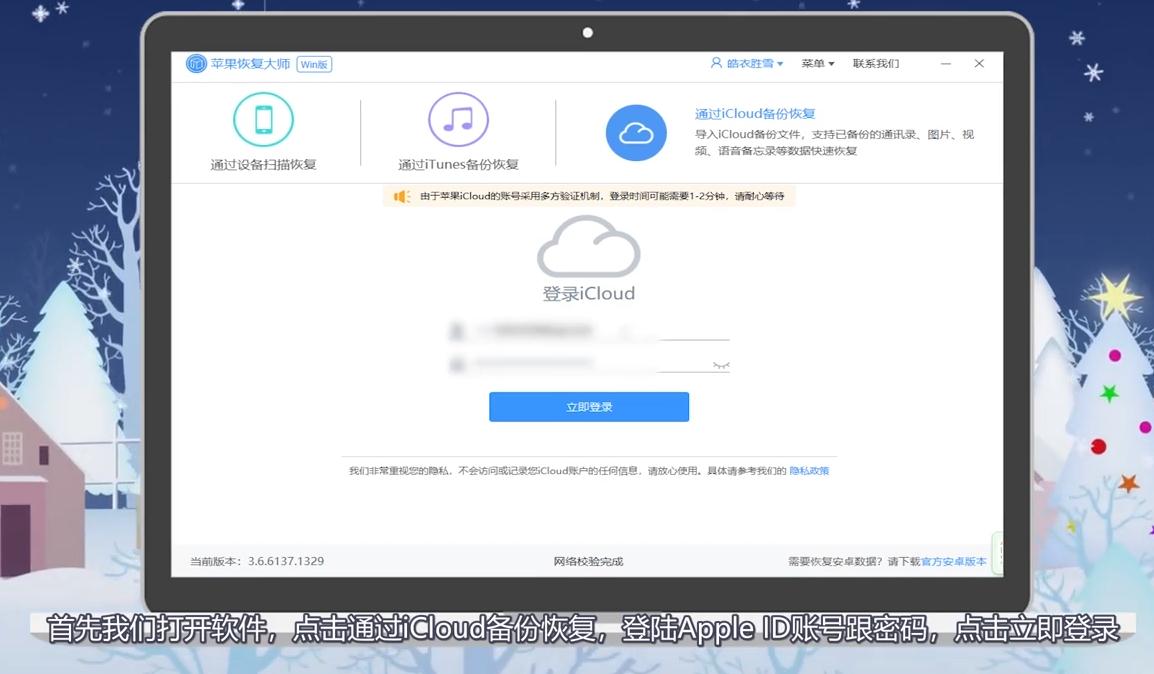Click the iCloud login time notice text
Screen dimensions: 1154x674
[602, 196]
